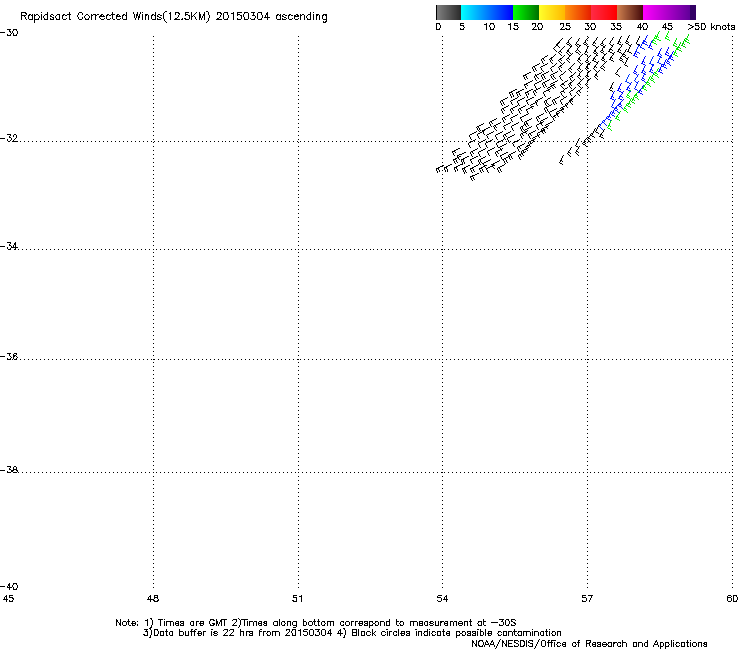Image resolution: width=740 pixels, height=650 pixels.
Task: Click the '-36' latitude axis label
Action: pos(9,356)
